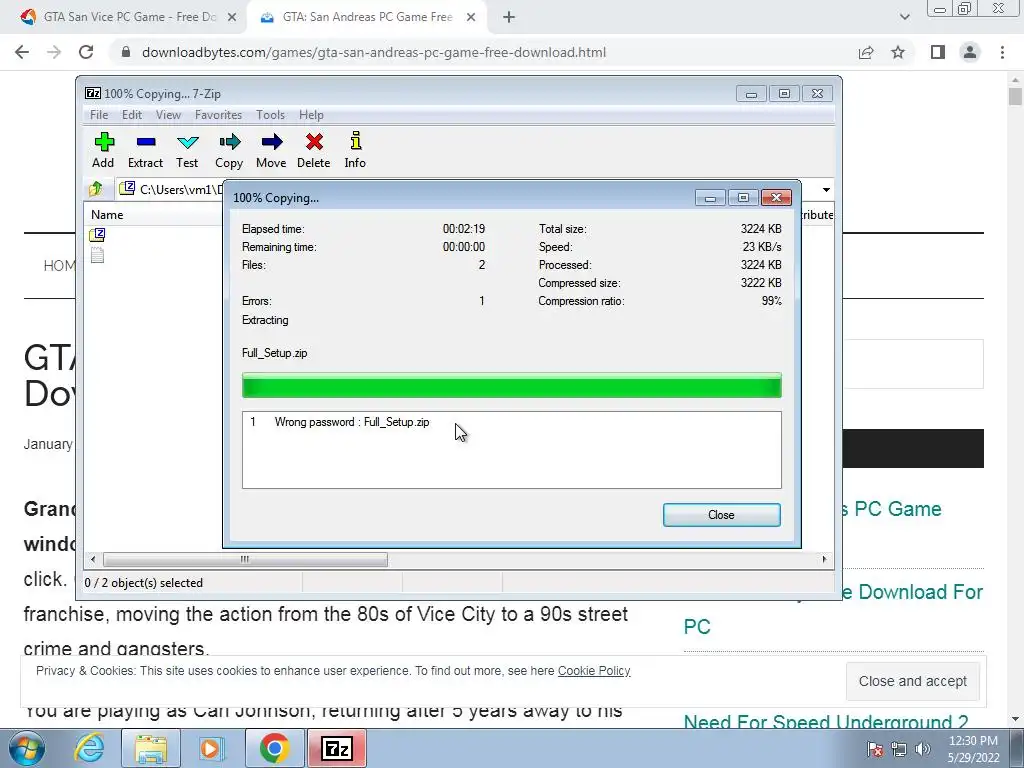
Task: Reload the downloadbytes page
Action: pos(86,52)
